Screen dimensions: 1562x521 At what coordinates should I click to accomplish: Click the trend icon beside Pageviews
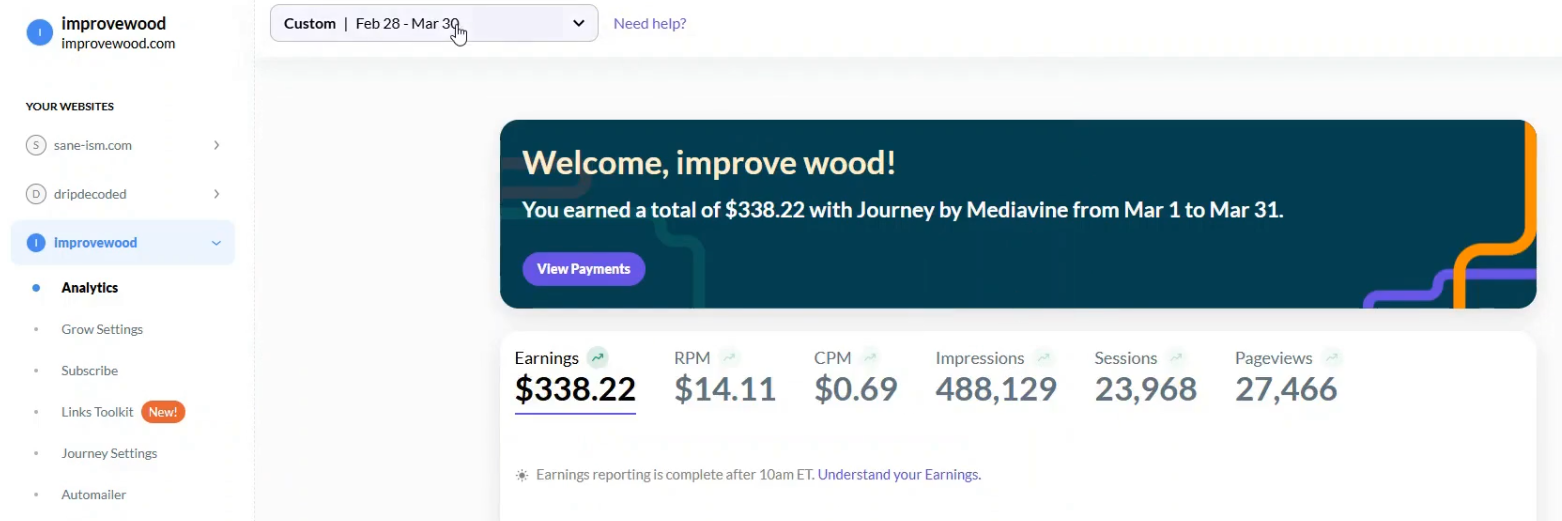(x=1332, y=357)
